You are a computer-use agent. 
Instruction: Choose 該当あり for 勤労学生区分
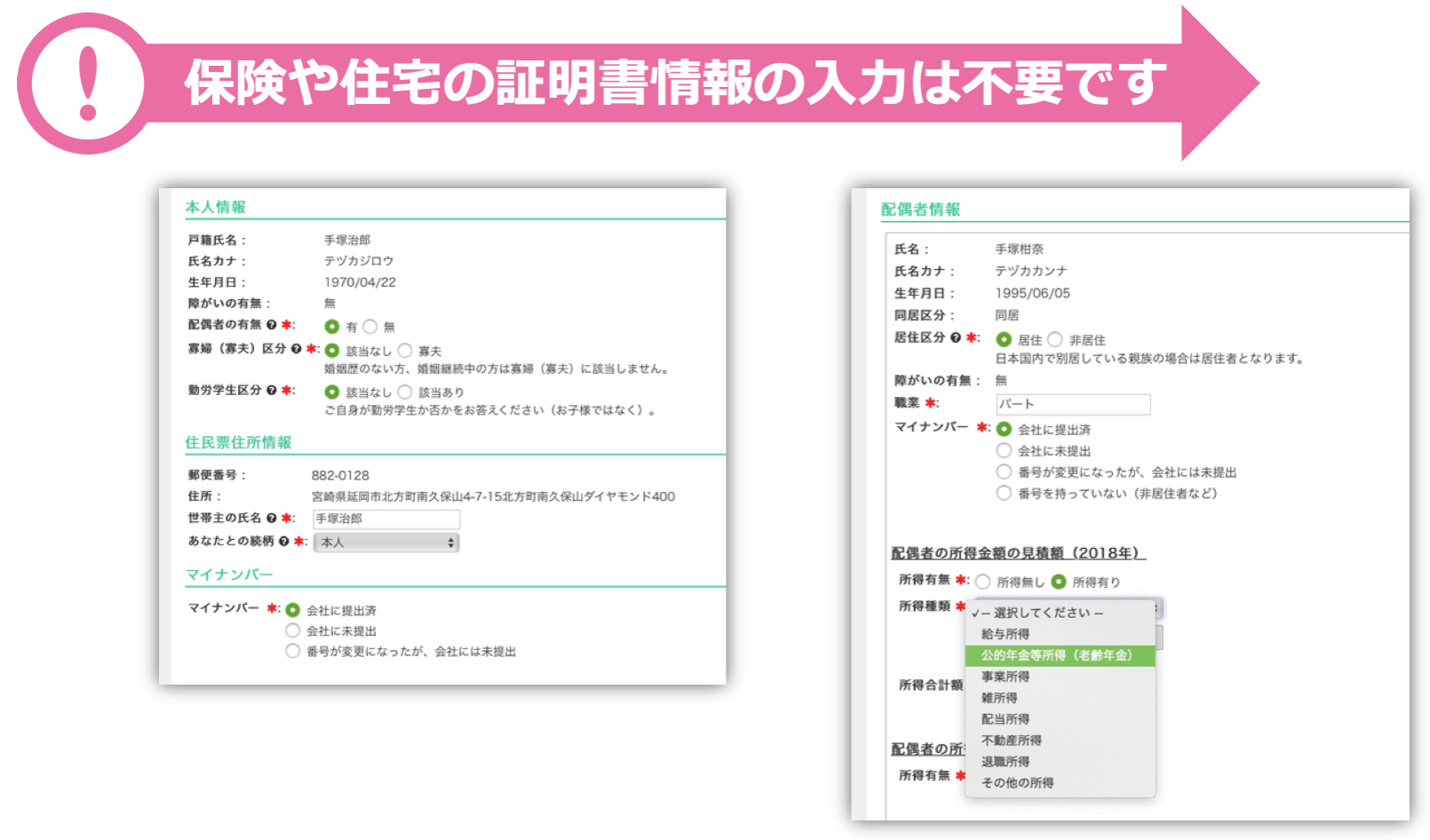click(x=405, y=392)
